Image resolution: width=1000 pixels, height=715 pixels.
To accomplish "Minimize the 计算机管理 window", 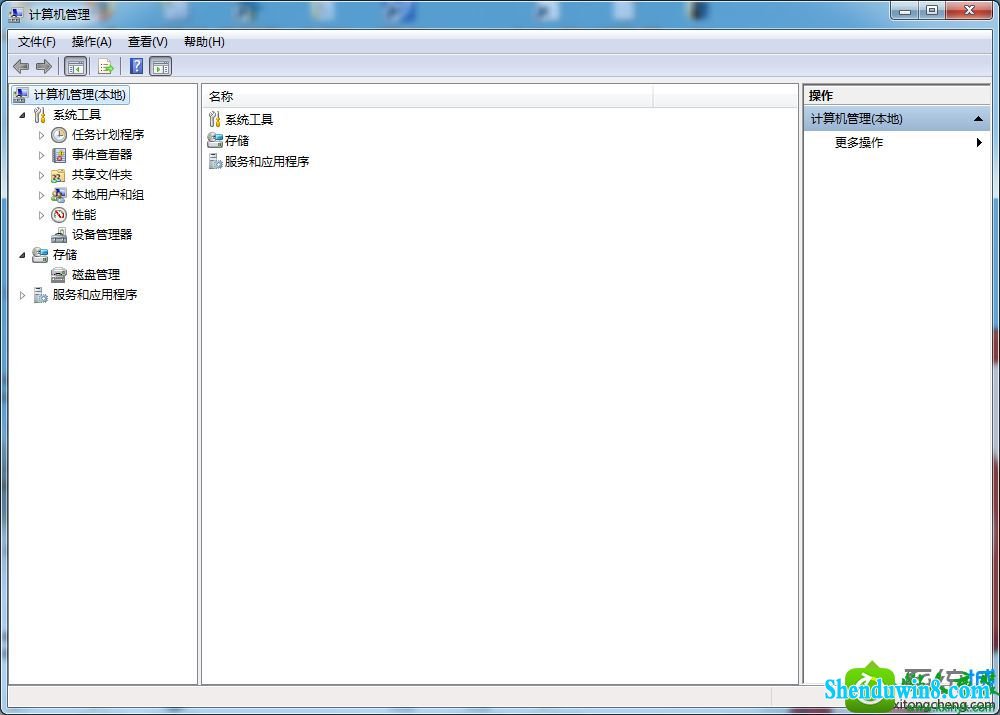I will (904, 11).
